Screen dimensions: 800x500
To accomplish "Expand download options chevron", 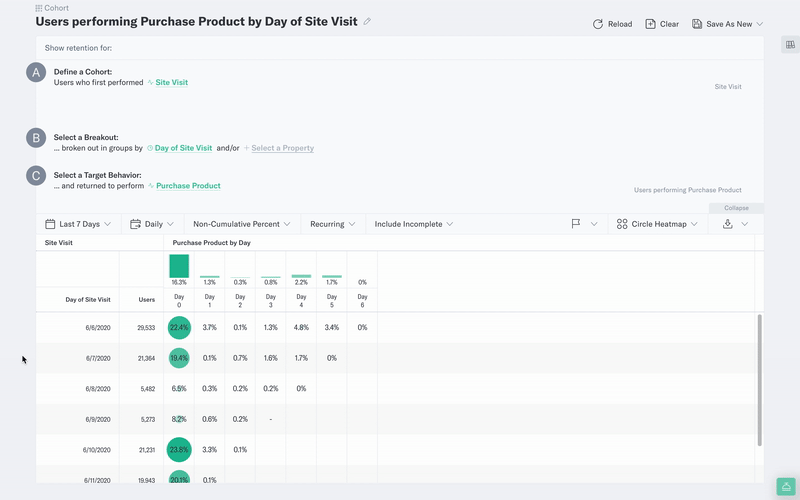I will (745, 224).
